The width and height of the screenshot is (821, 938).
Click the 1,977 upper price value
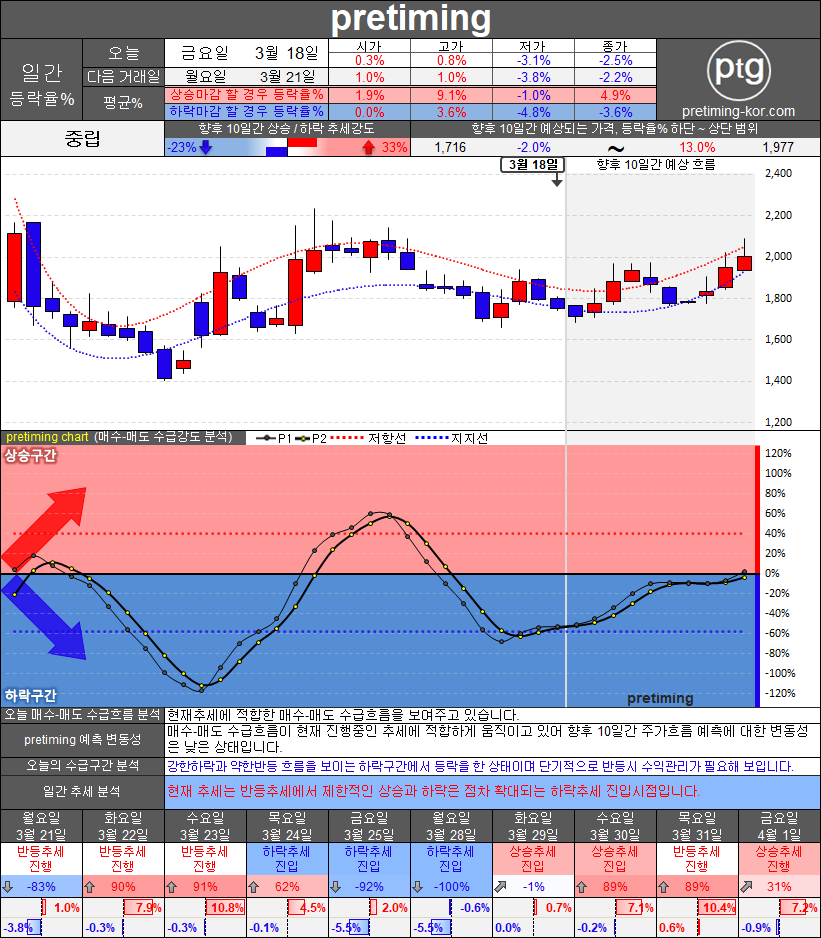pos(778,147)
